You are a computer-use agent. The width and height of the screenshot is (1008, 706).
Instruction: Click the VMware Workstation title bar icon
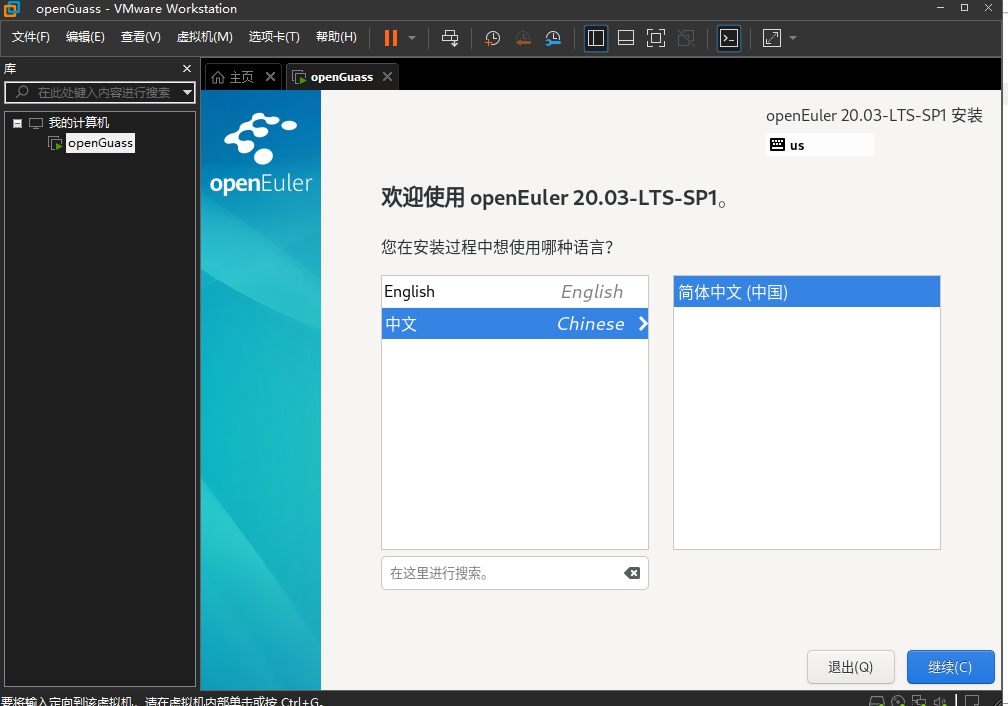click(12, 8)
